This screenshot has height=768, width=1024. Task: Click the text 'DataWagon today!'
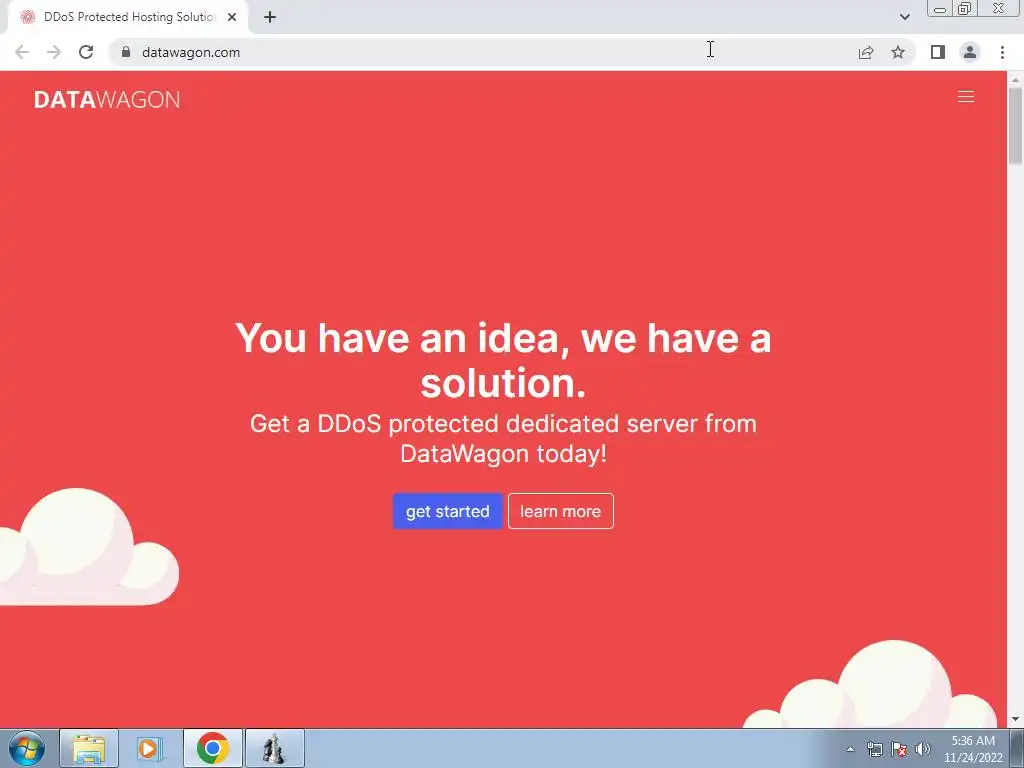pos(504,454)
